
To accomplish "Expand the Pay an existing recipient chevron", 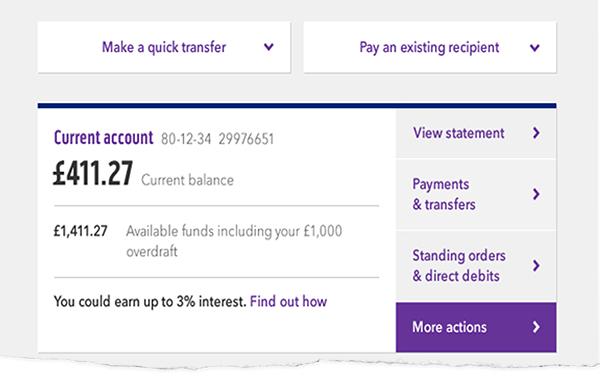I will (x=535, y=48).
